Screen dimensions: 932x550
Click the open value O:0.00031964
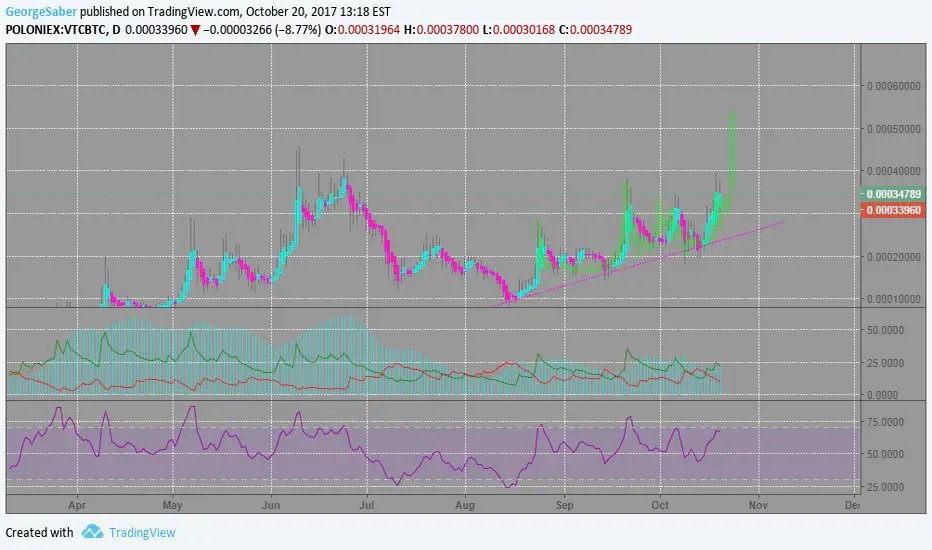point(362,30)
